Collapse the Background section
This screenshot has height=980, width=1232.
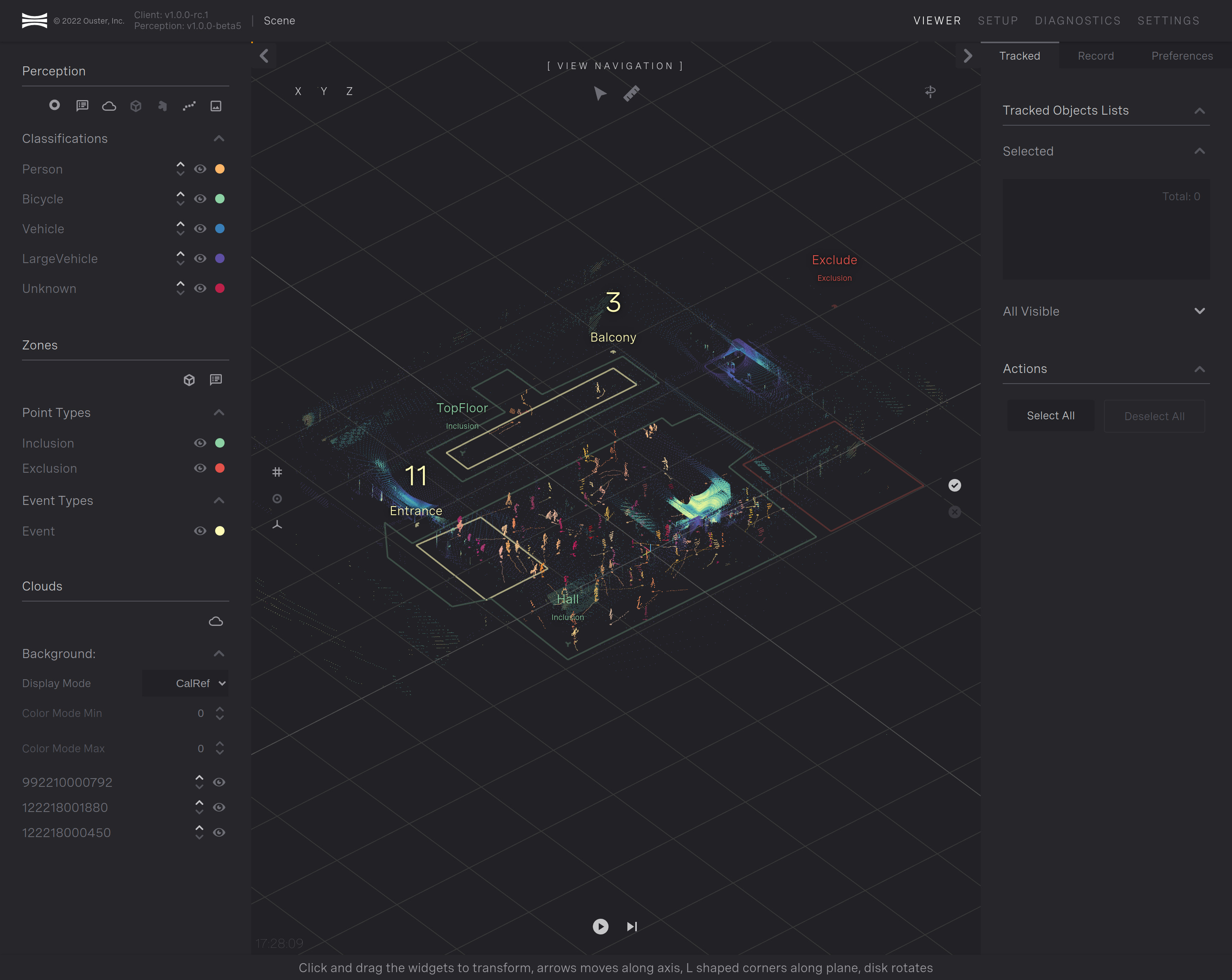click(x=219, y=654)
